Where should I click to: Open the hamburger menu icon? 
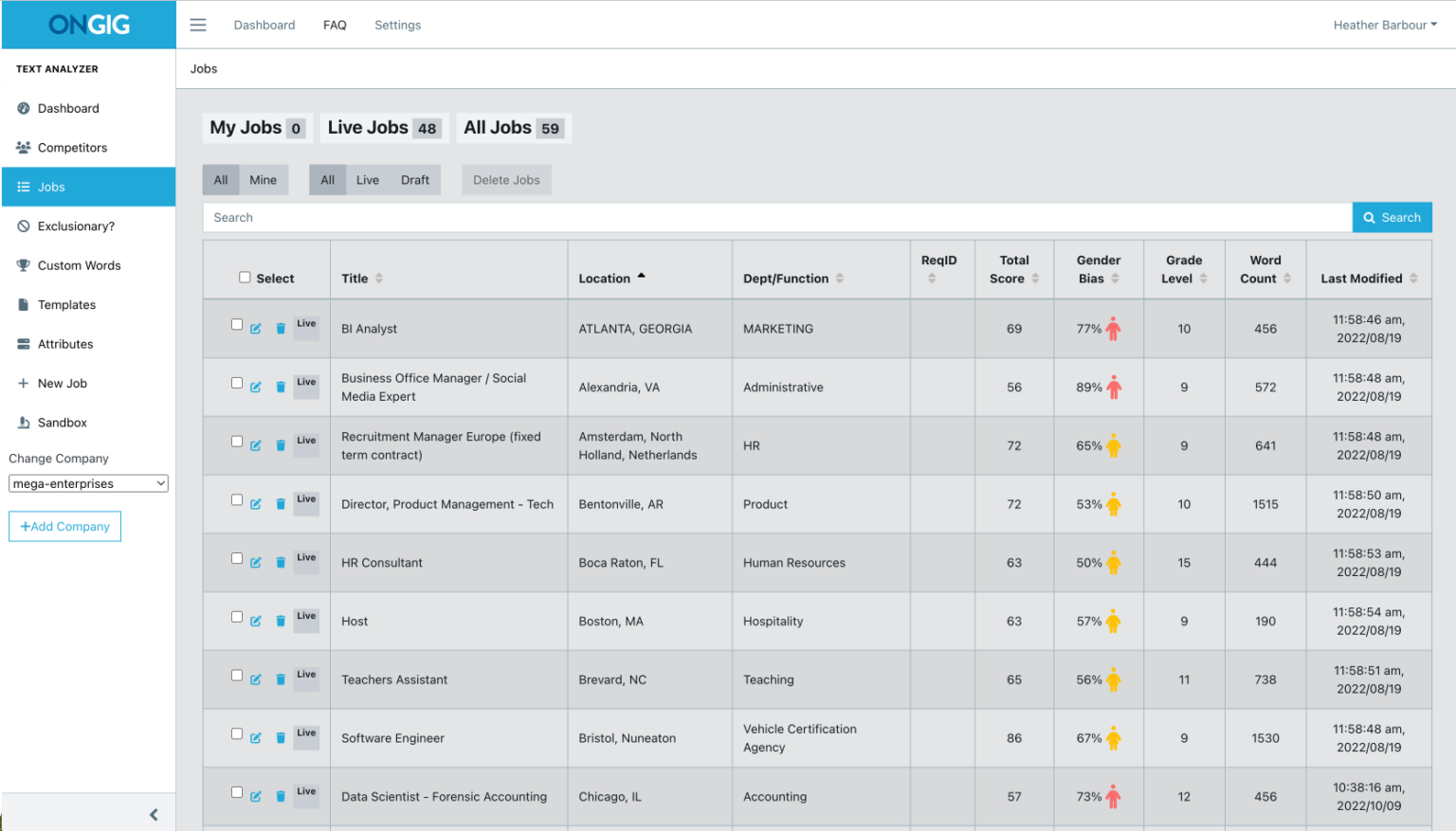coord(197,25)
